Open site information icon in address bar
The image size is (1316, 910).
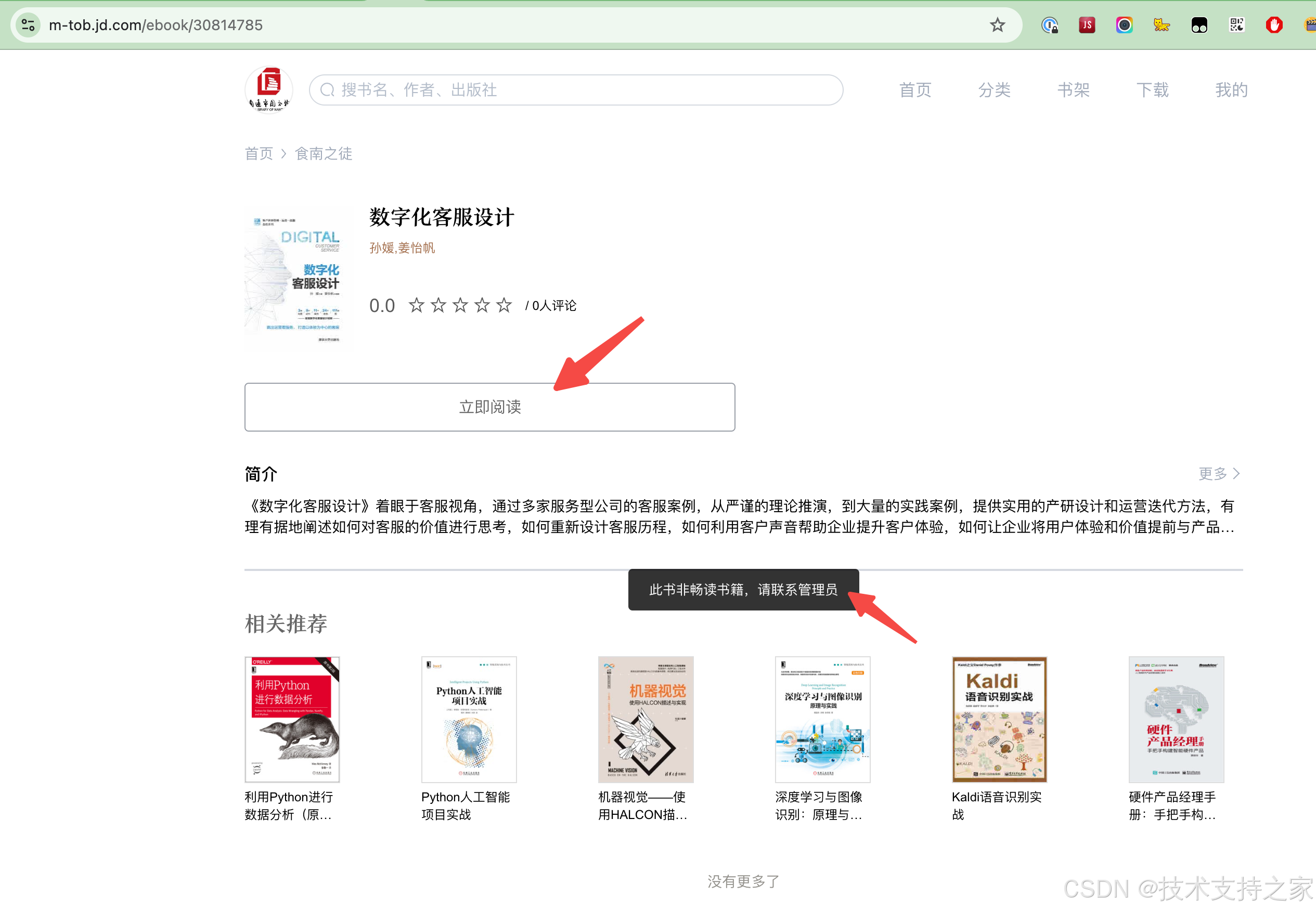[28, 25]
